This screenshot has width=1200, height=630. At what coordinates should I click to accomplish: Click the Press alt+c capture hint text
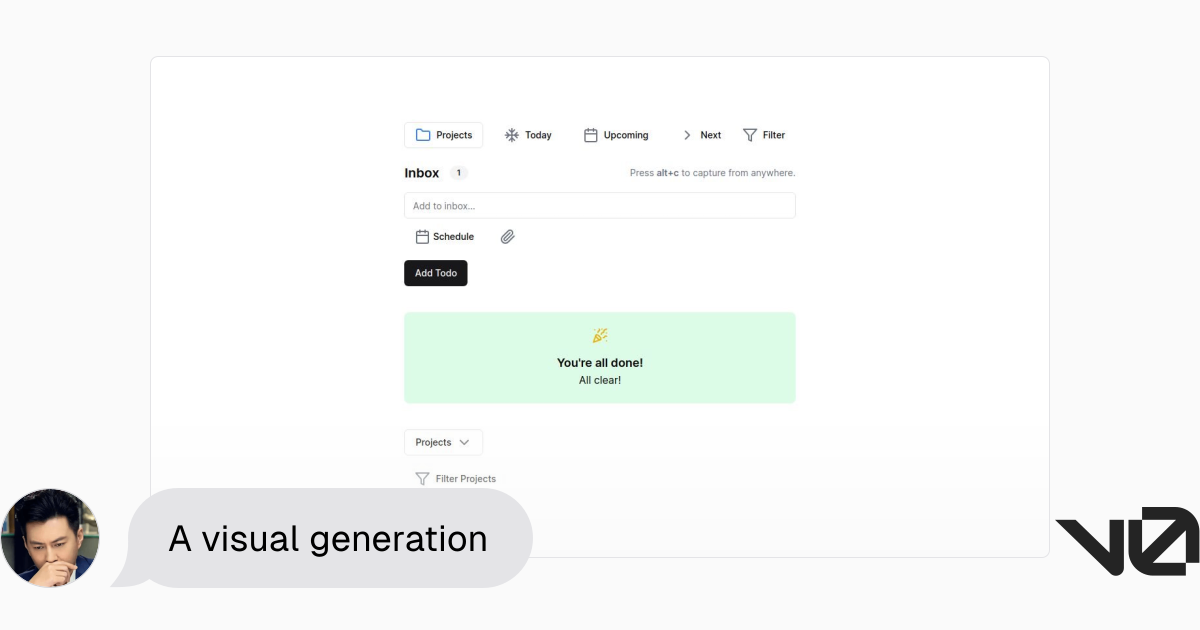pyautogui.click(x=712, y=173)
